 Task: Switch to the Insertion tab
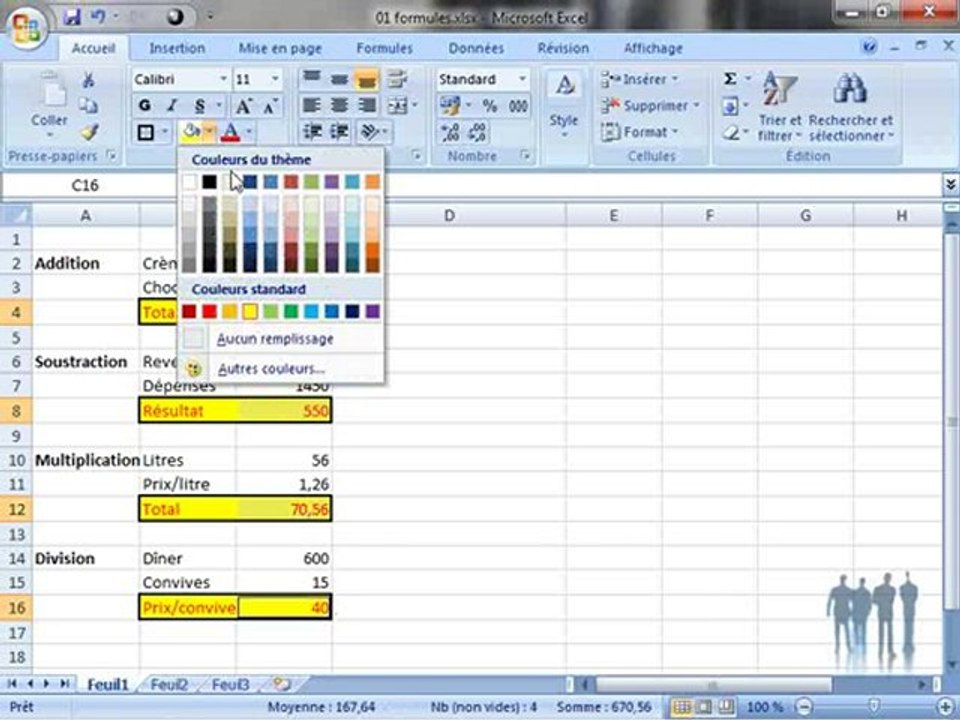pyautogui.click(x=177, y=48)
